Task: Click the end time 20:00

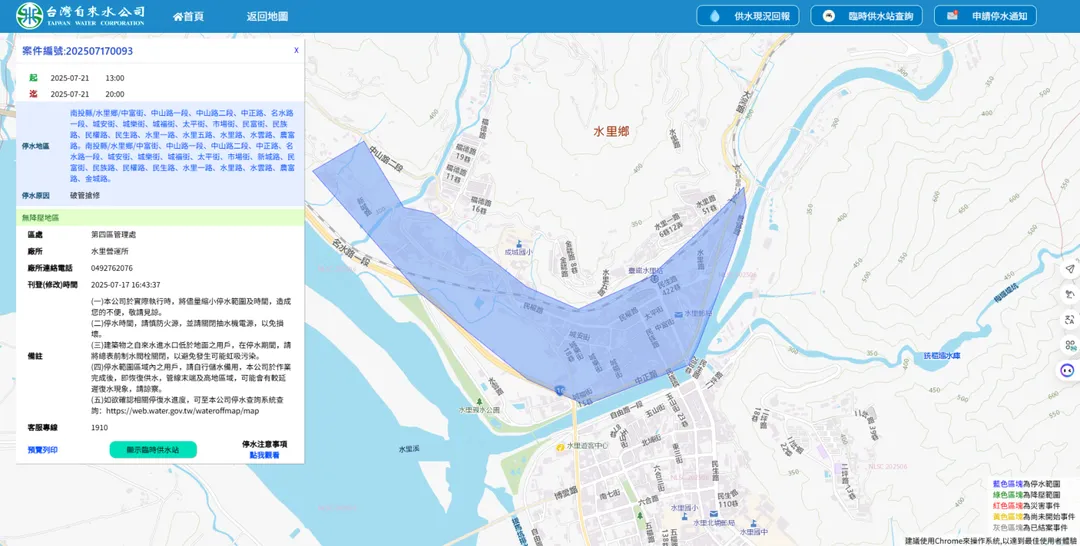Action: pos(114,94)
